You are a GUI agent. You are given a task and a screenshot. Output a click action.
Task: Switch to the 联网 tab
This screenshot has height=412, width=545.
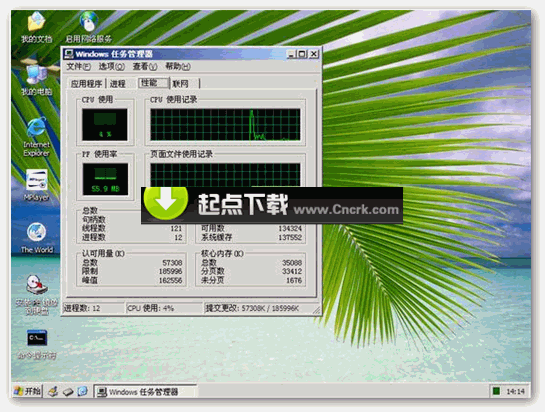click(185, 84)
